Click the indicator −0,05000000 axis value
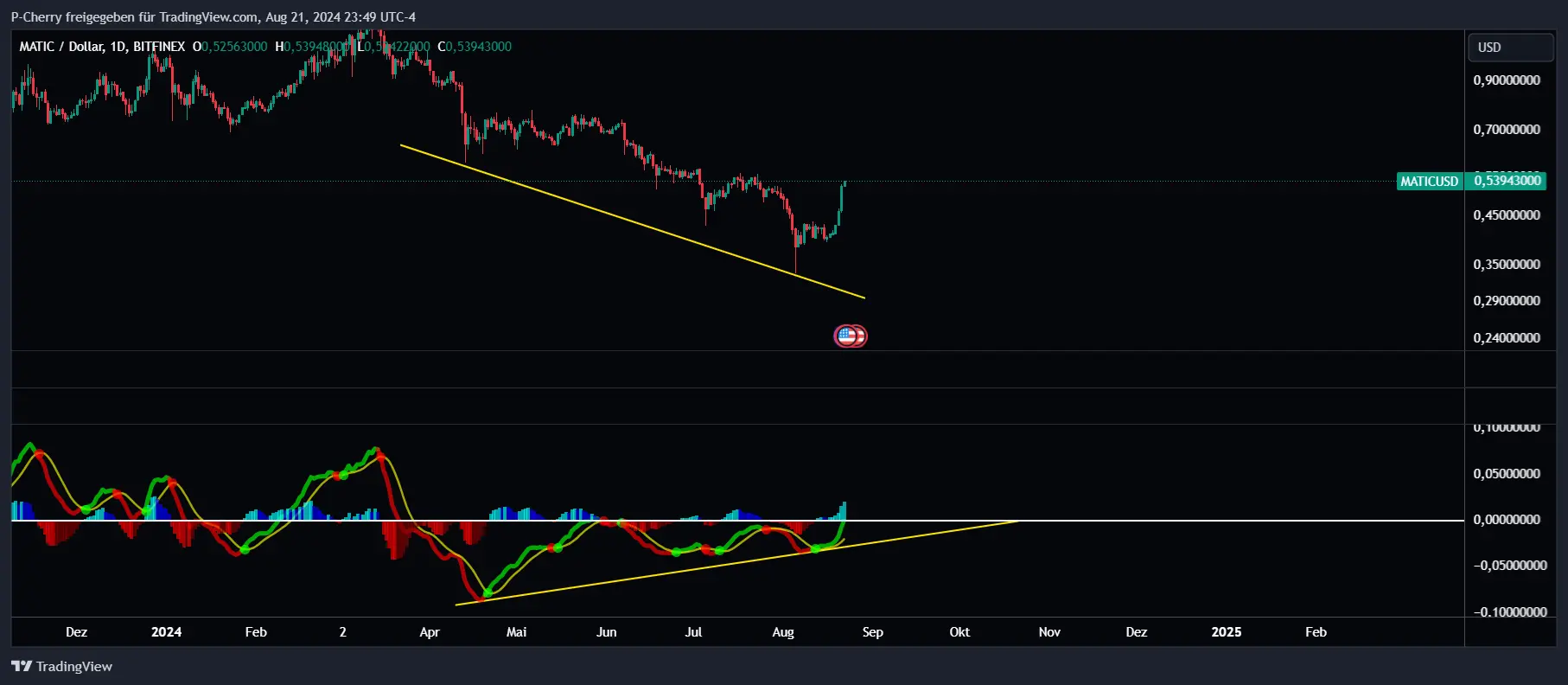Screen dimensions: 1568x685 pyautogui.click(x=1509, y=565)
